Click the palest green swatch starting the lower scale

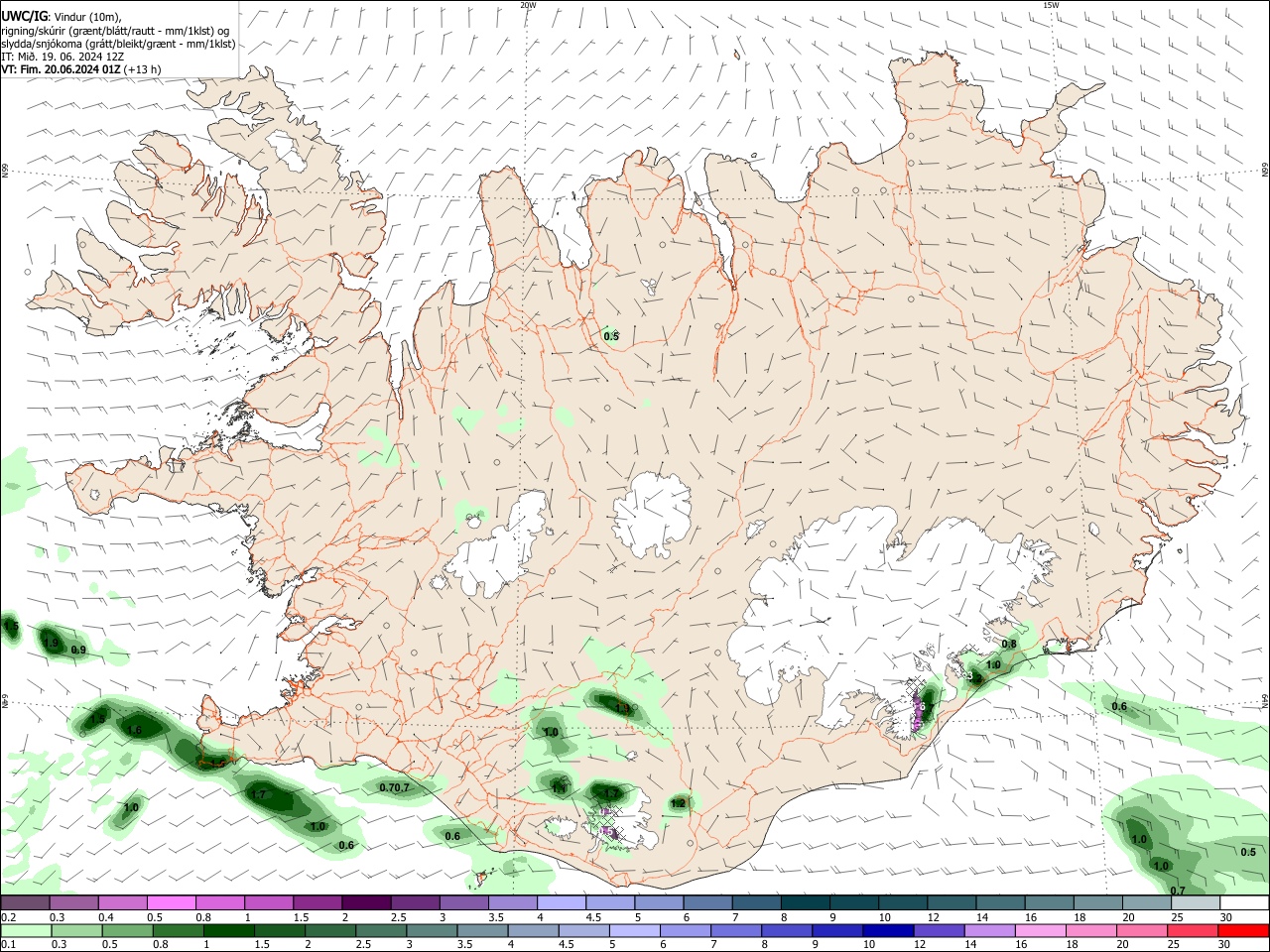click(26, 931)
